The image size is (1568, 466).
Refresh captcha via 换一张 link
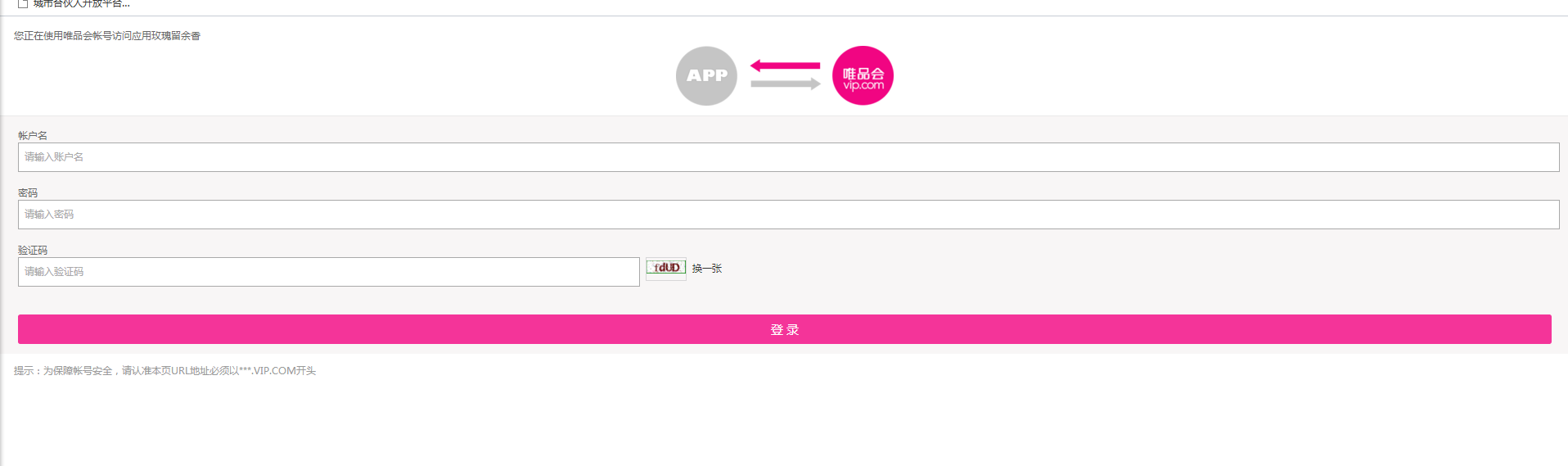coord(707,269)
